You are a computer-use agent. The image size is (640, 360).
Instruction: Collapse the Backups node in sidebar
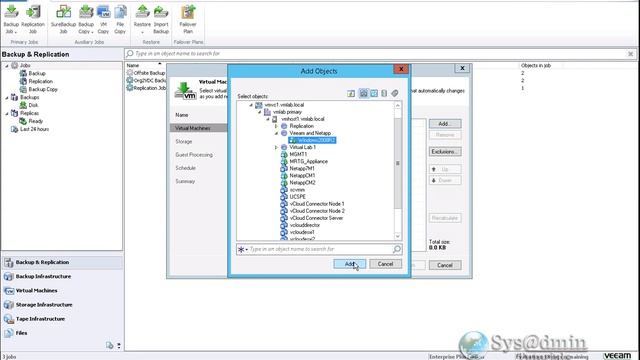click(7, 98)
